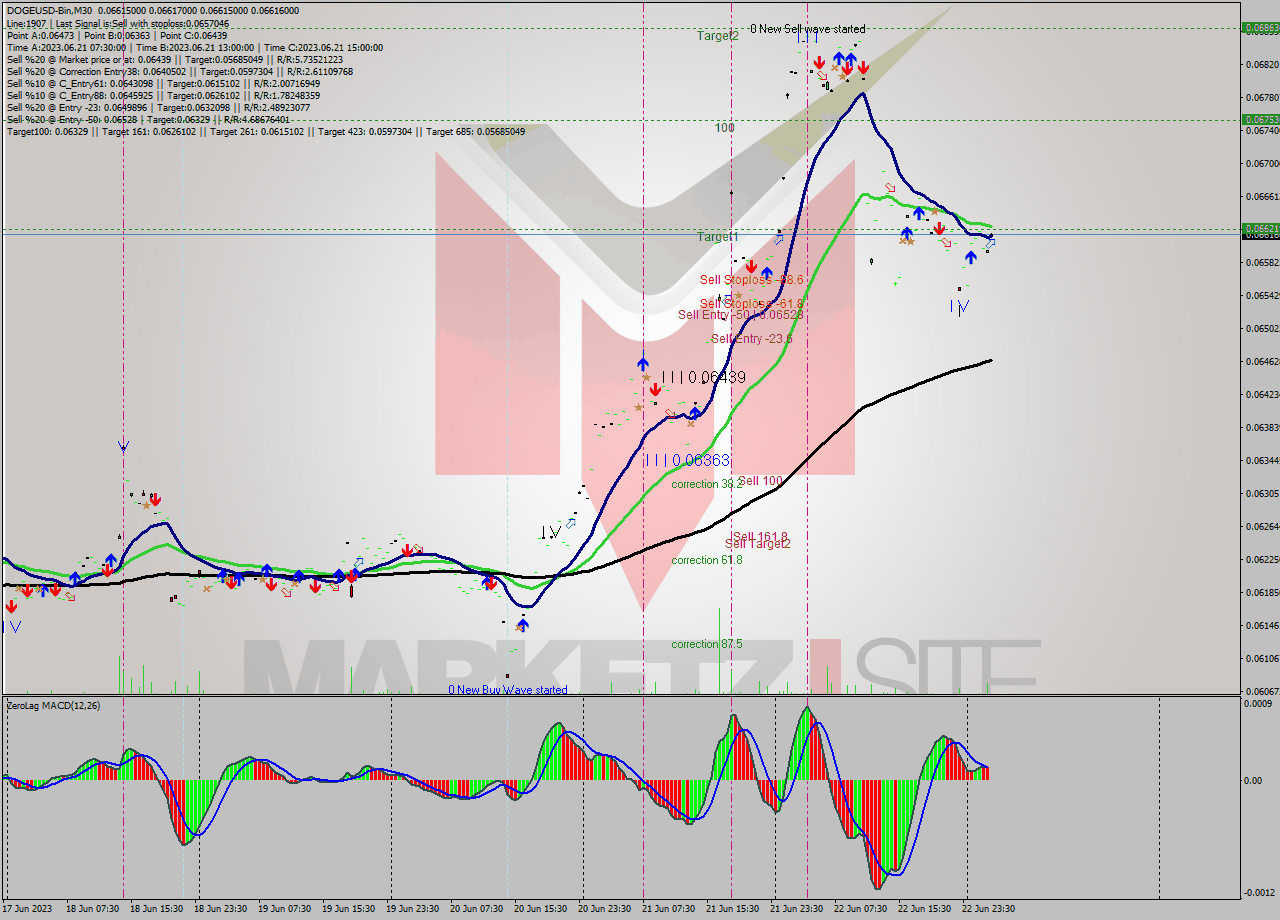Screen dimensions: 1280x920
Task: Click the 'Target2' label near chart top
Action: click(718, 36)
